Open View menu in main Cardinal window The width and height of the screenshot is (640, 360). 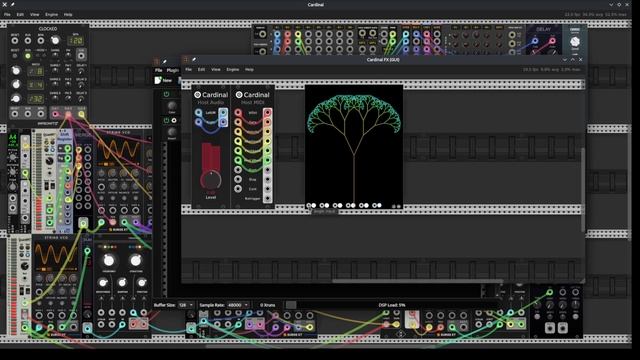pyautogui.click(x=34, y=14)
